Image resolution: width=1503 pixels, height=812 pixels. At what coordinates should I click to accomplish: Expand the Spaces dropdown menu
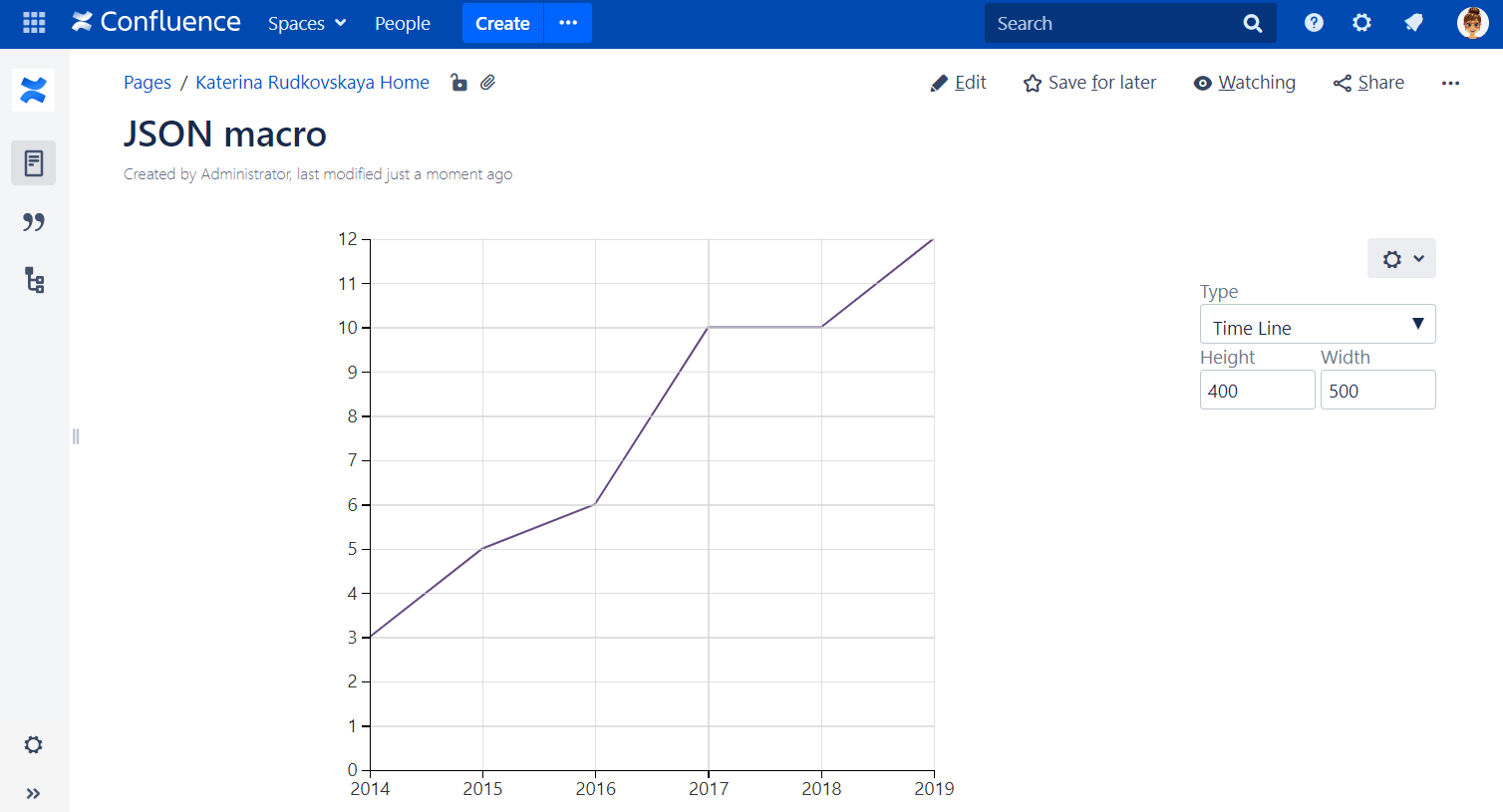307,23
